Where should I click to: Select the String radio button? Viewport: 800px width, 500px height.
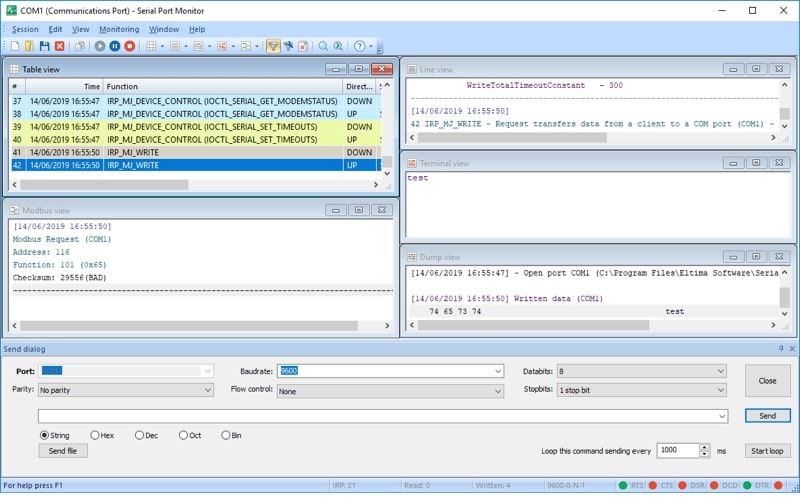44,435
